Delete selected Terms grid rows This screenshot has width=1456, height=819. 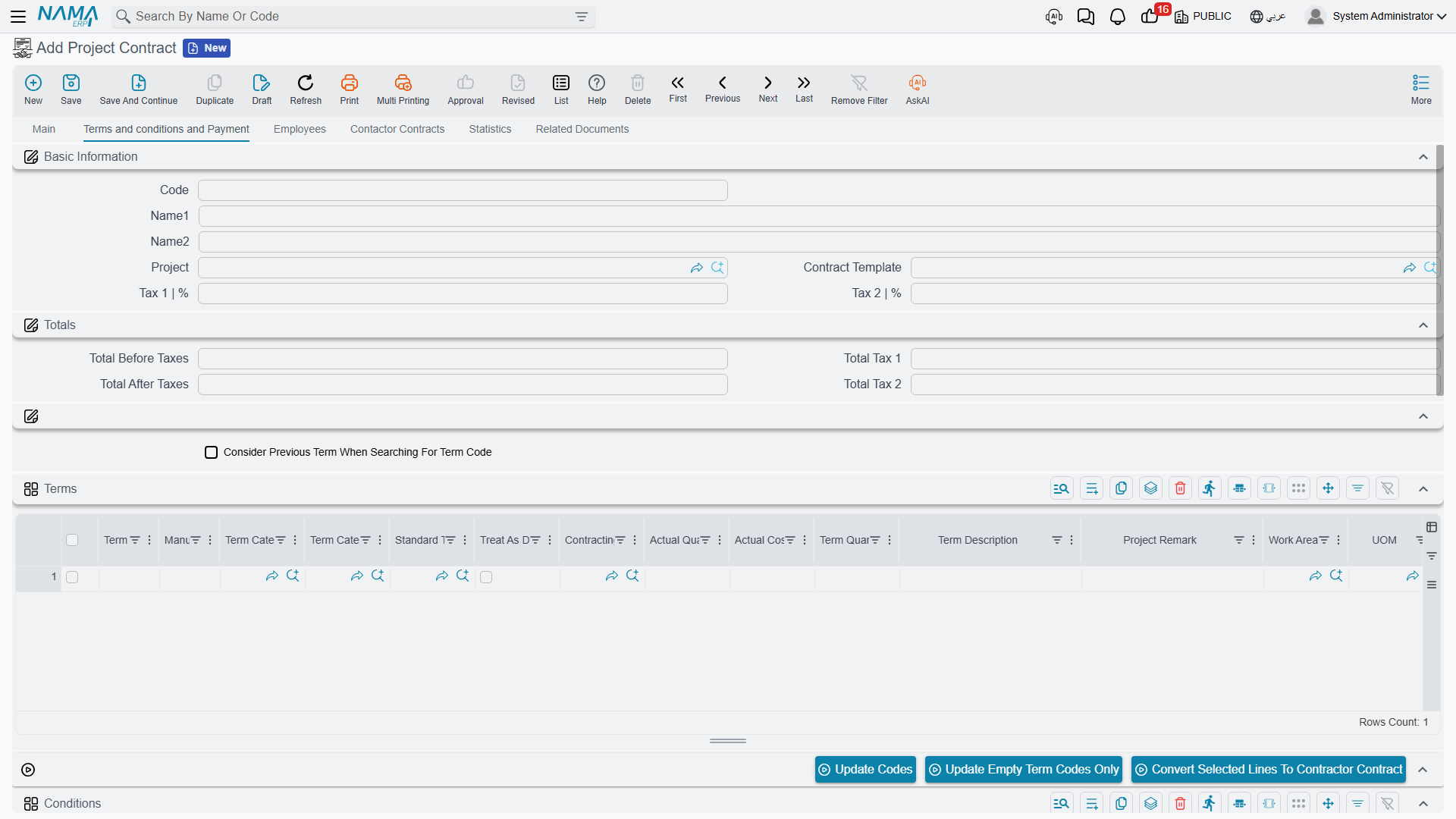tap(1180, 488)
